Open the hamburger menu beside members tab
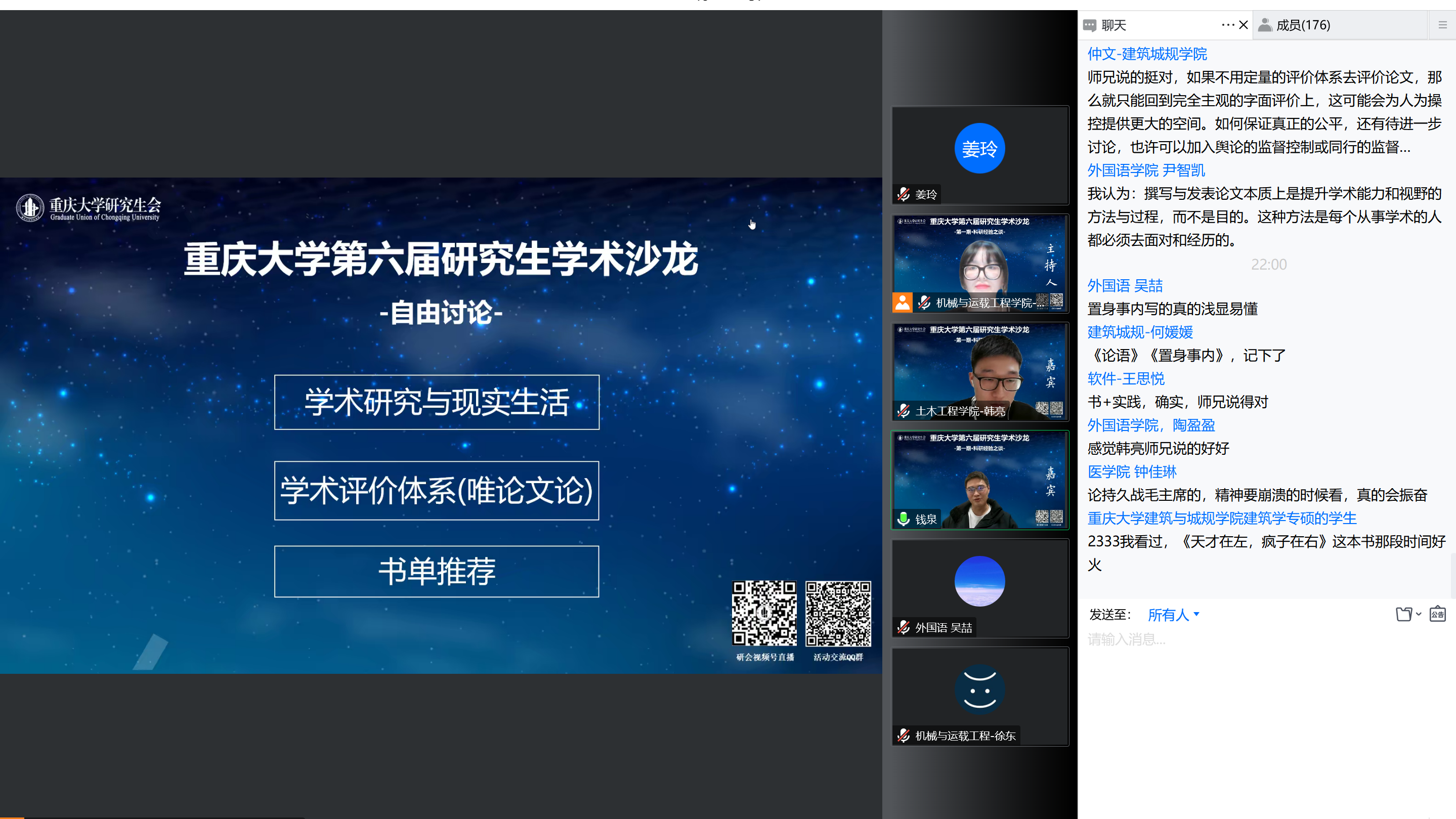This screenshot has height=819, width=1456. tap(1442, 25)
